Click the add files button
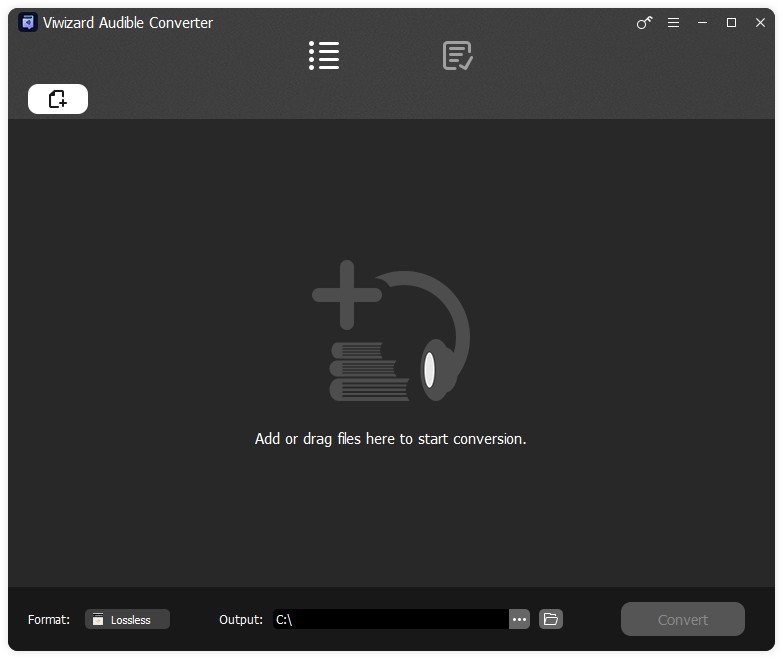The image size is (783, 659). [58, 99]
